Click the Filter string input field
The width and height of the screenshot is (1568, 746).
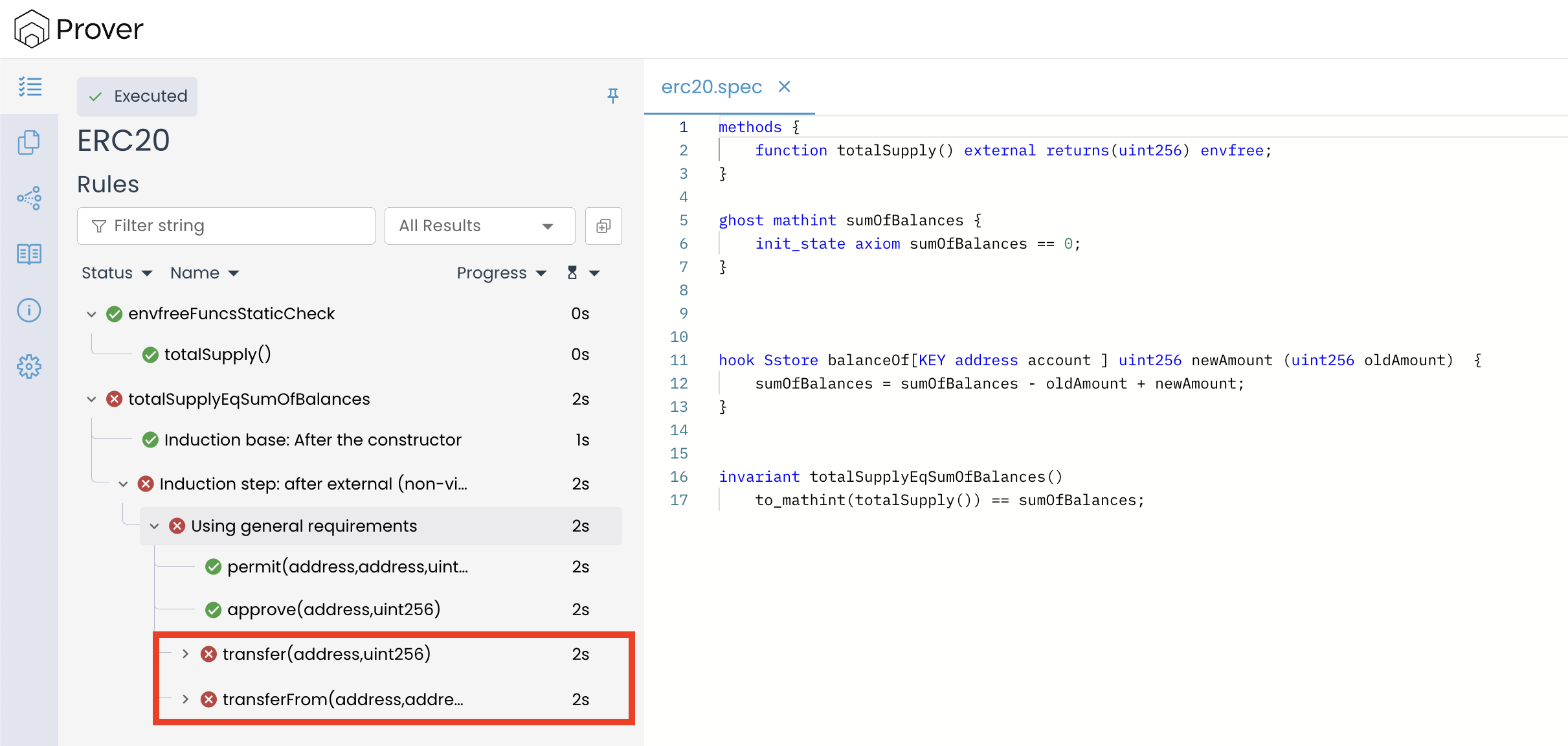click(227, 226)
